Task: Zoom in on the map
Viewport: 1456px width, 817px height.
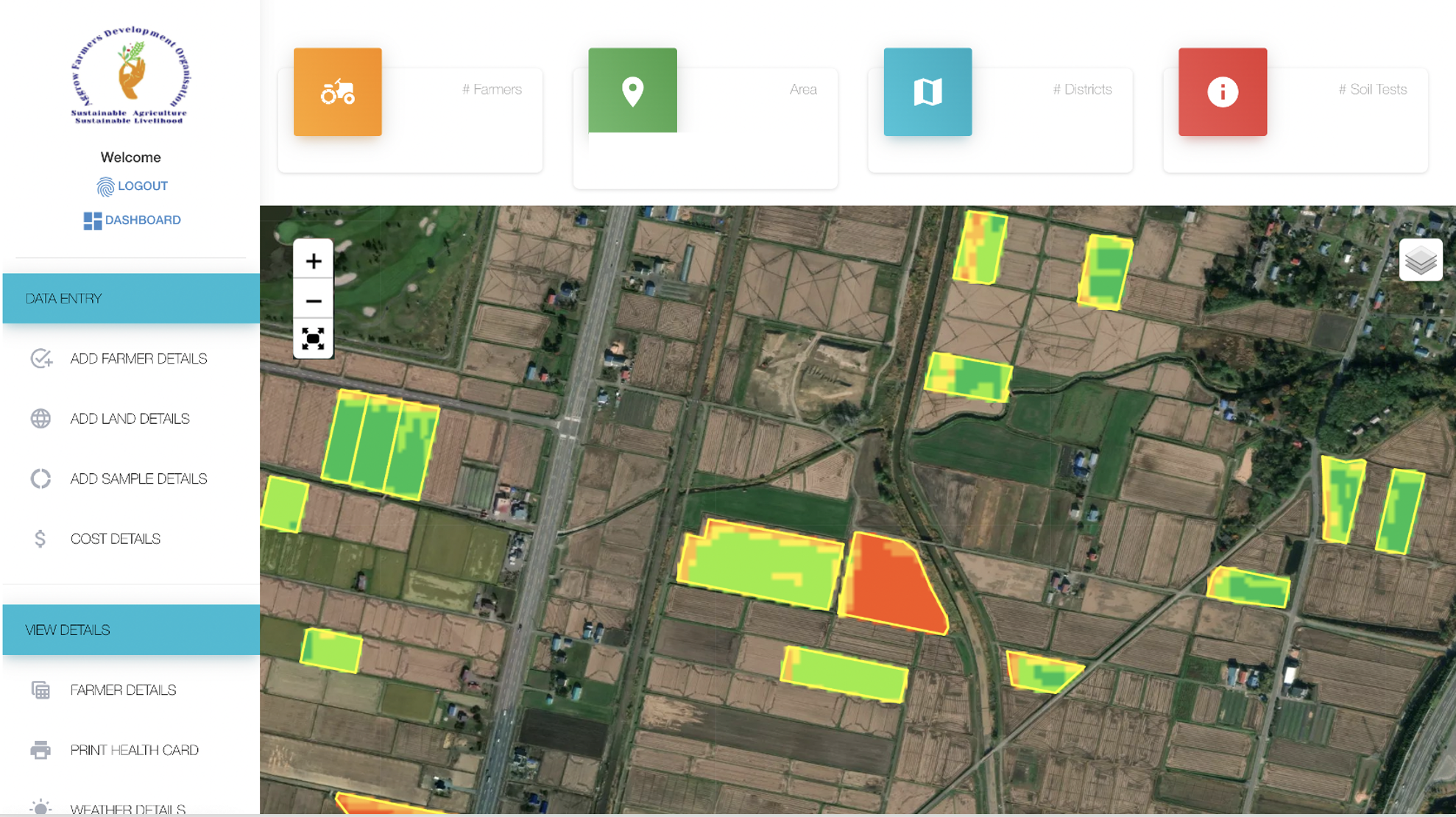Action: click(314, 261)
